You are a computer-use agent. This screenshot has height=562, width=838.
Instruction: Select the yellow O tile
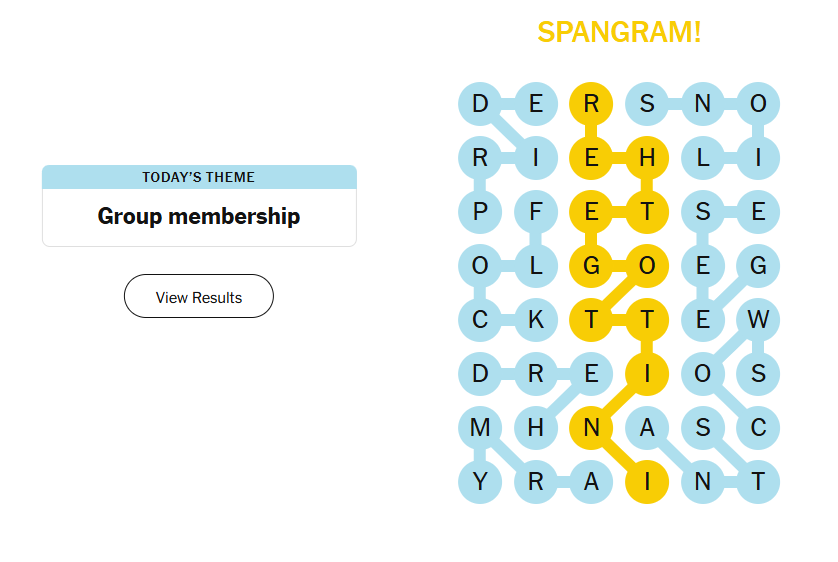point(647,266)
